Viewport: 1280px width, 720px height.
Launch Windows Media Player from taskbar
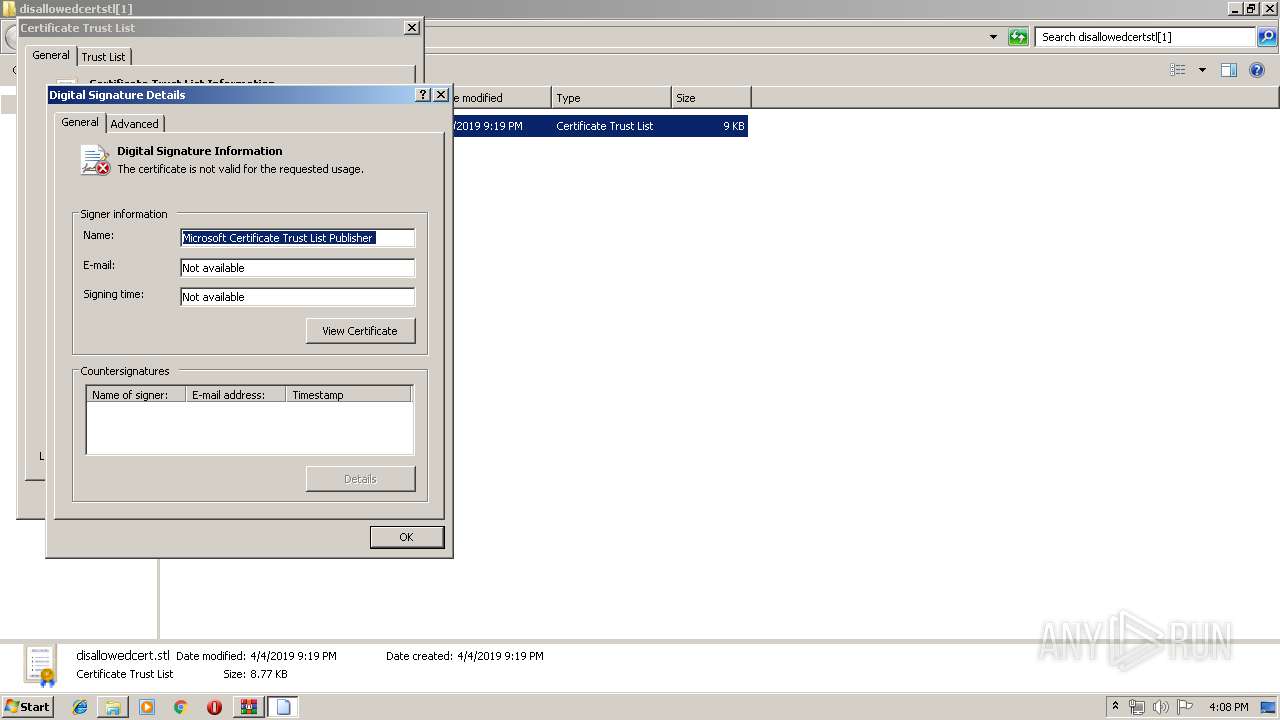point(147,707)
